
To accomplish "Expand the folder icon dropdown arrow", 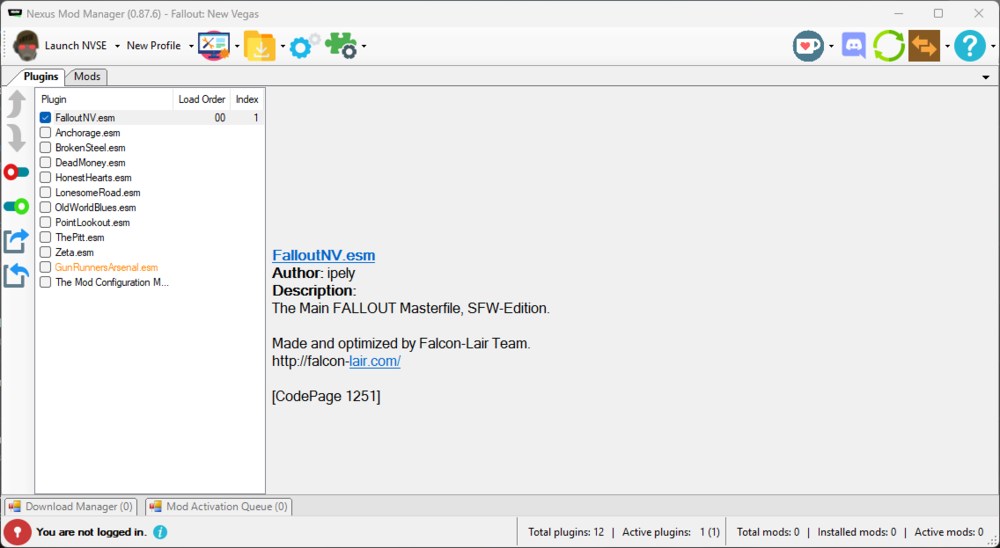I will pos(283,46).
